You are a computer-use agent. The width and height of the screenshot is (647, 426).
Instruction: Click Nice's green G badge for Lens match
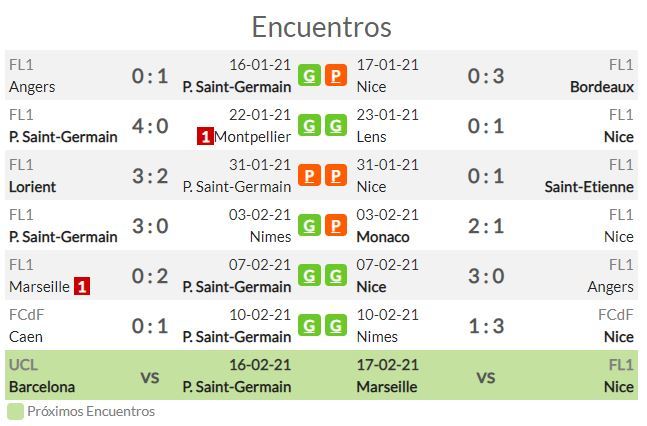coord(335,125)
